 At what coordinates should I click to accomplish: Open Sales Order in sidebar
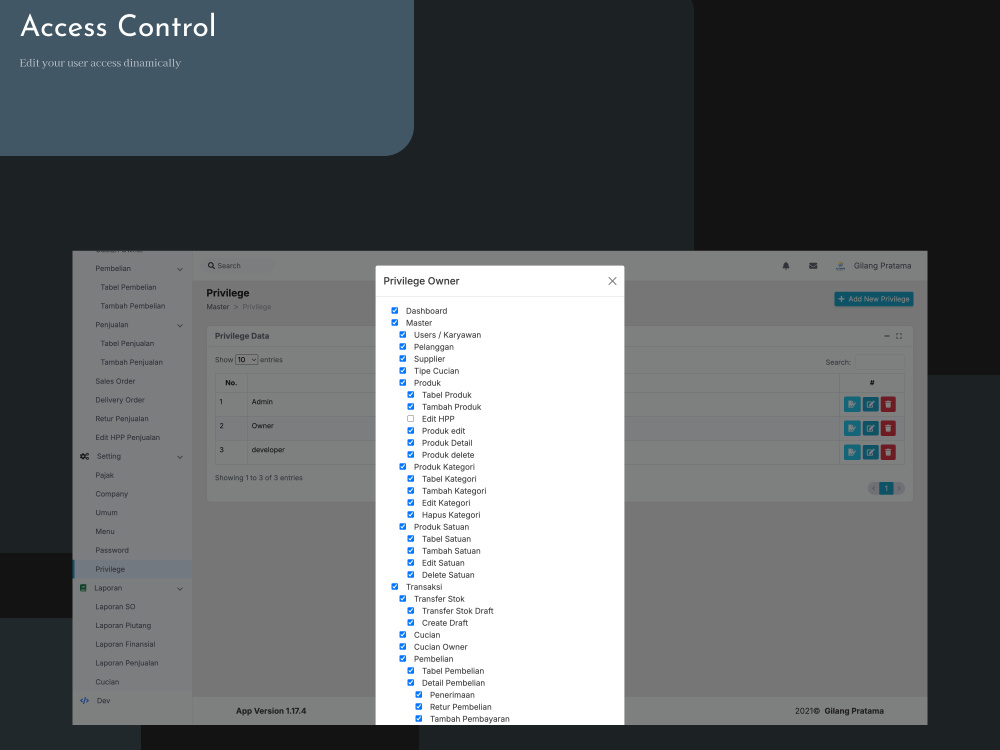point(115,381)
